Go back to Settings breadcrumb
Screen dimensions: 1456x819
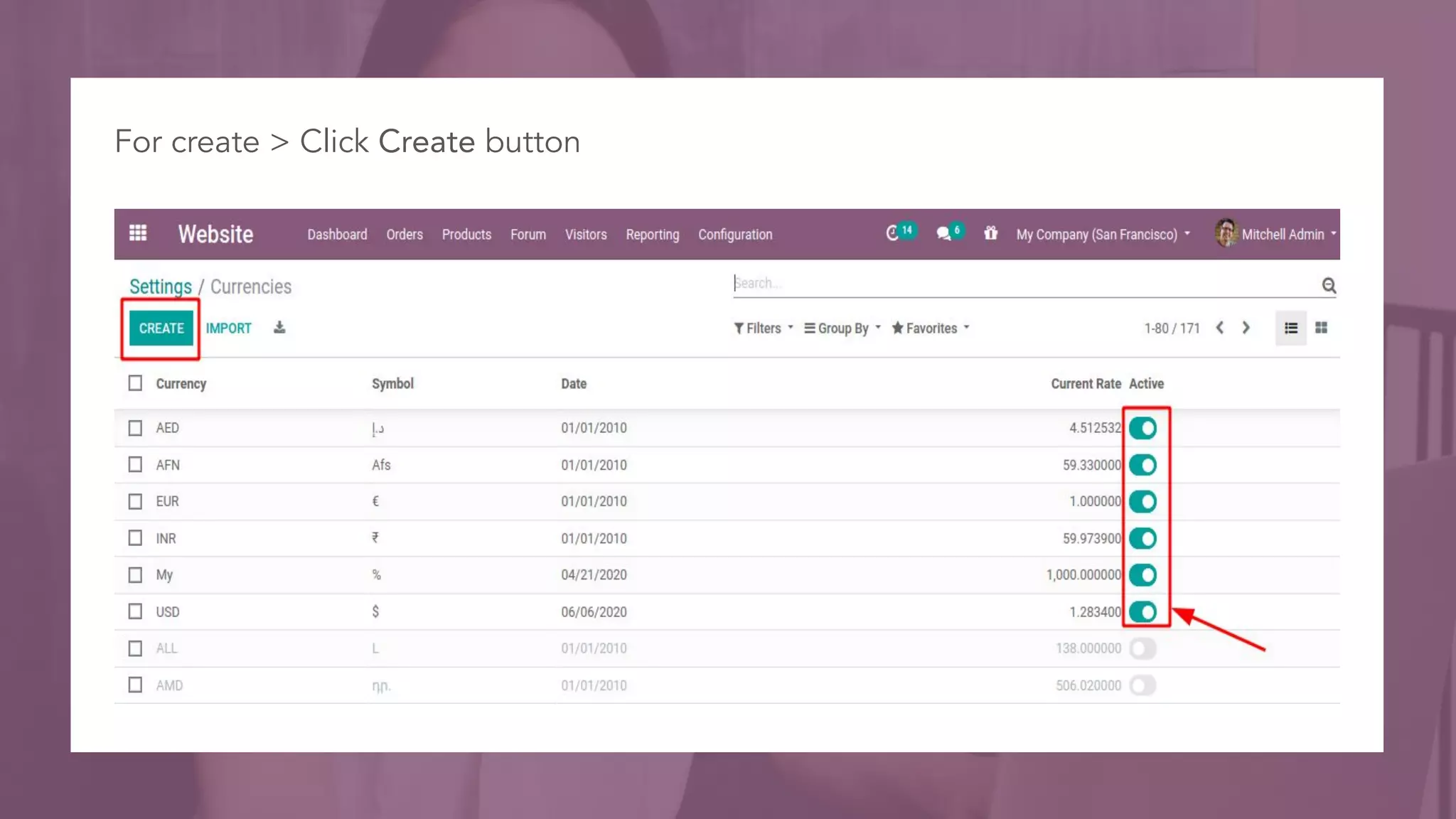click(161, 287)
